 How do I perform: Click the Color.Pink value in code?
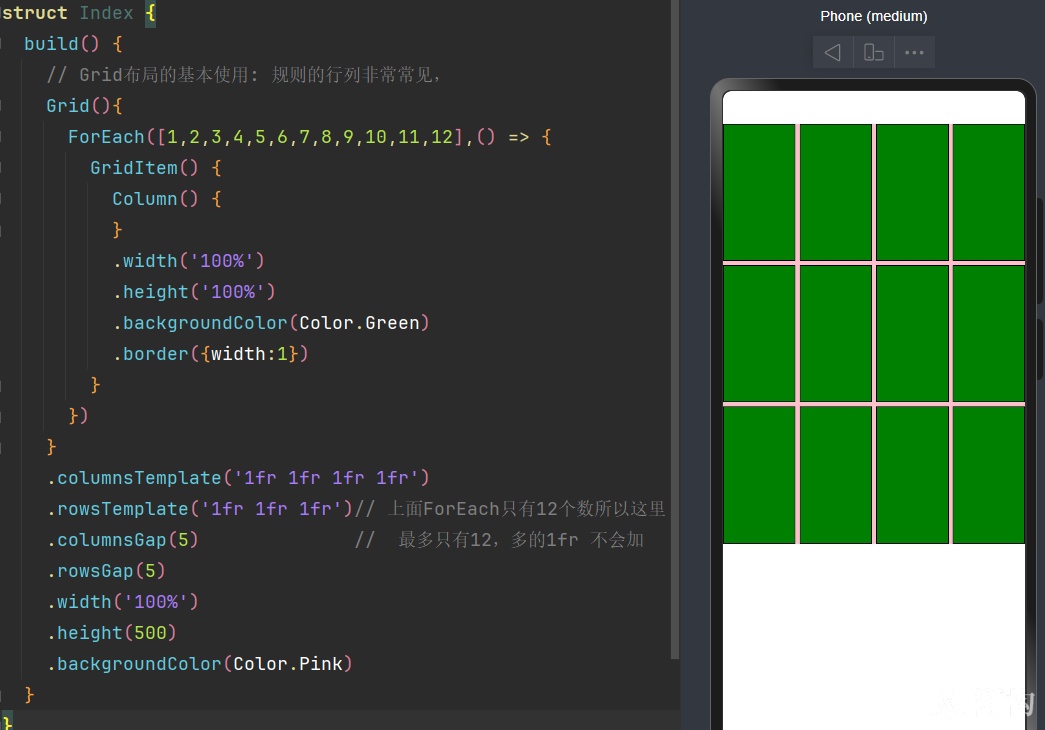pos(288,664)
